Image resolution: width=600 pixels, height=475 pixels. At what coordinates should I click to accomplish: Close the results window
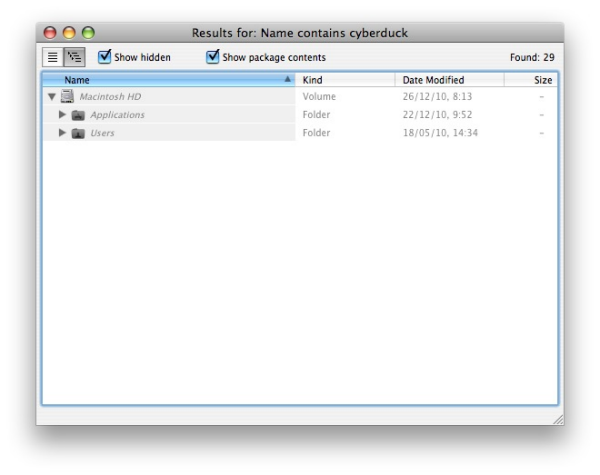50,33
